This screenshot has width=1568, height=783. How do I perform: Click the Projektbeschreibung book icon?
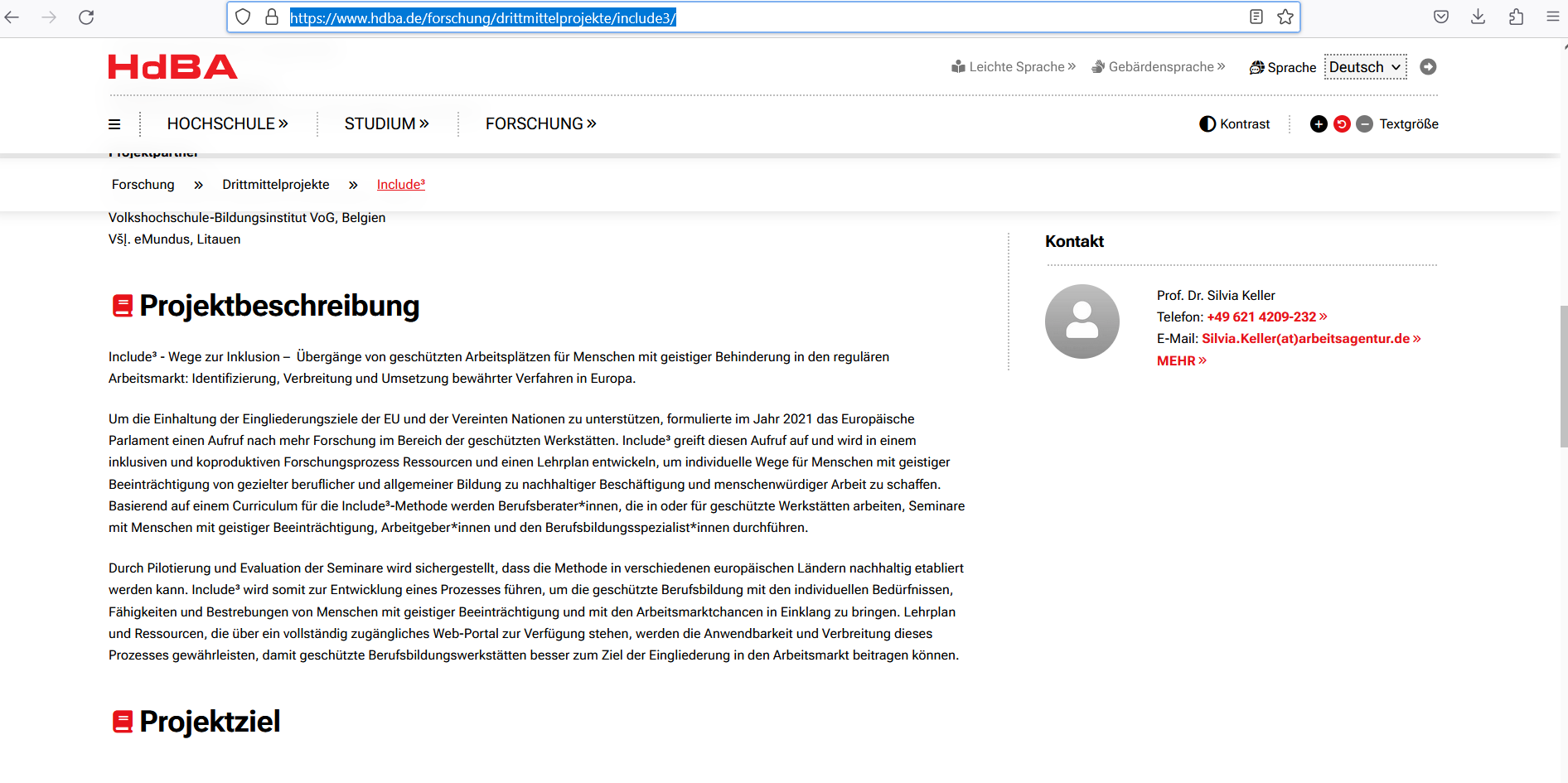pos(123,306)
